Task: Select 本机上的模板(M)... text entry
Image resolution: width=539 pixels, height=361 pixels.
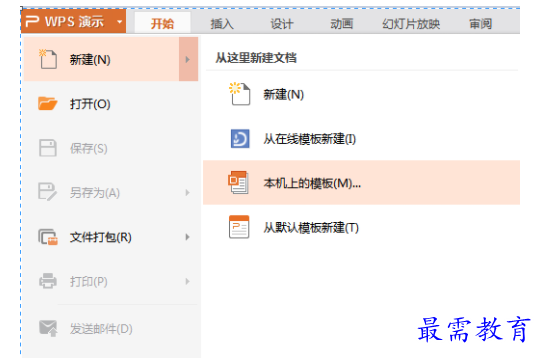Action: click(x=312, y=183)
